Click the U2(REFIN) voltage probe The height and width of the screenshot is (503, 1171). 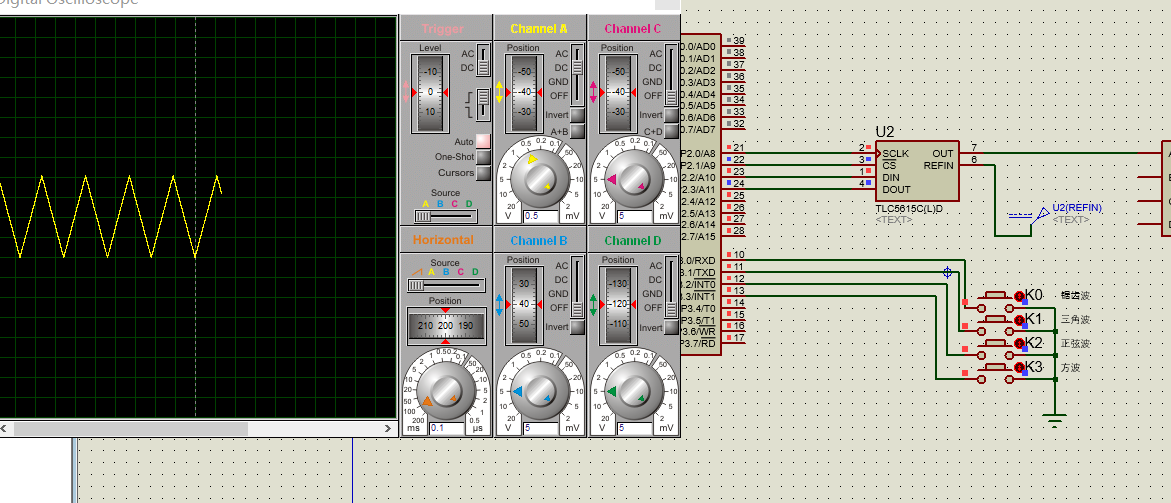point(1040,215)
